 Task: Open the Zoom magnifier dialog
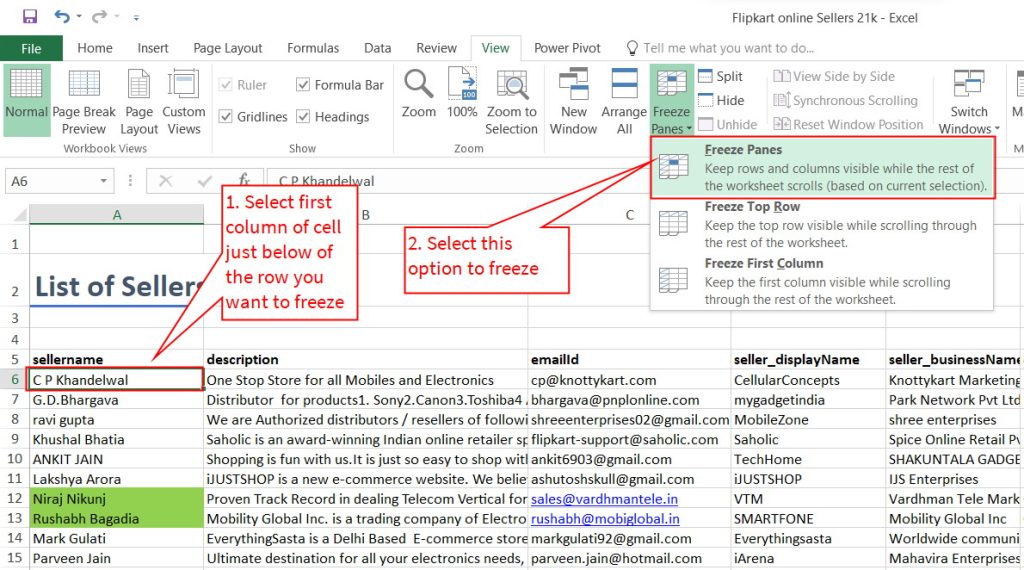click(x=419, y=93)
